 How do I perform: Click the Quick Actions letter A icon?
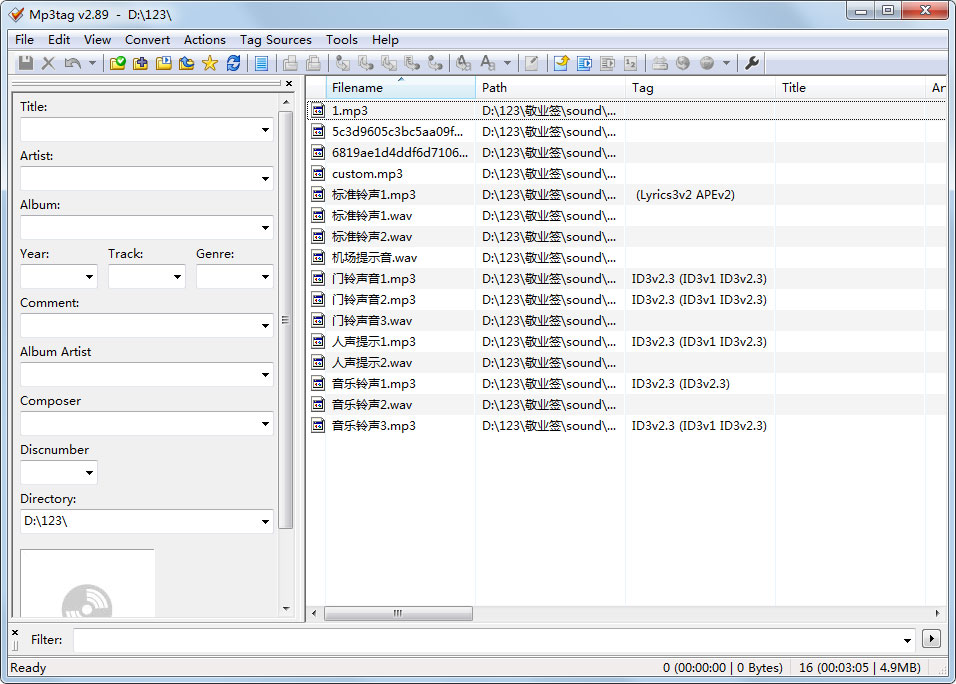pyautogui.click(x=487, y=63)
